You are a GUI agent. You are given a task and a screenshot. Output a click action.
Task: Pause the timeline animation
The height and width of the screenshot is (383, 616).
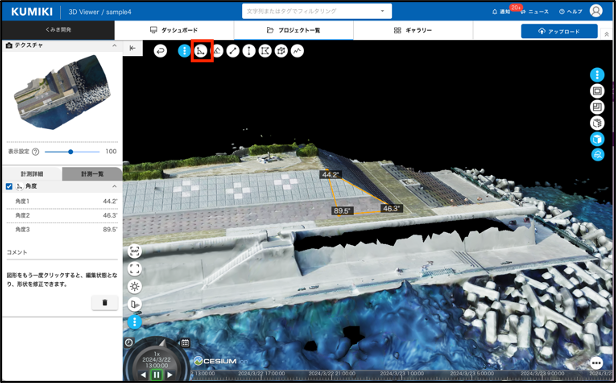156,375
